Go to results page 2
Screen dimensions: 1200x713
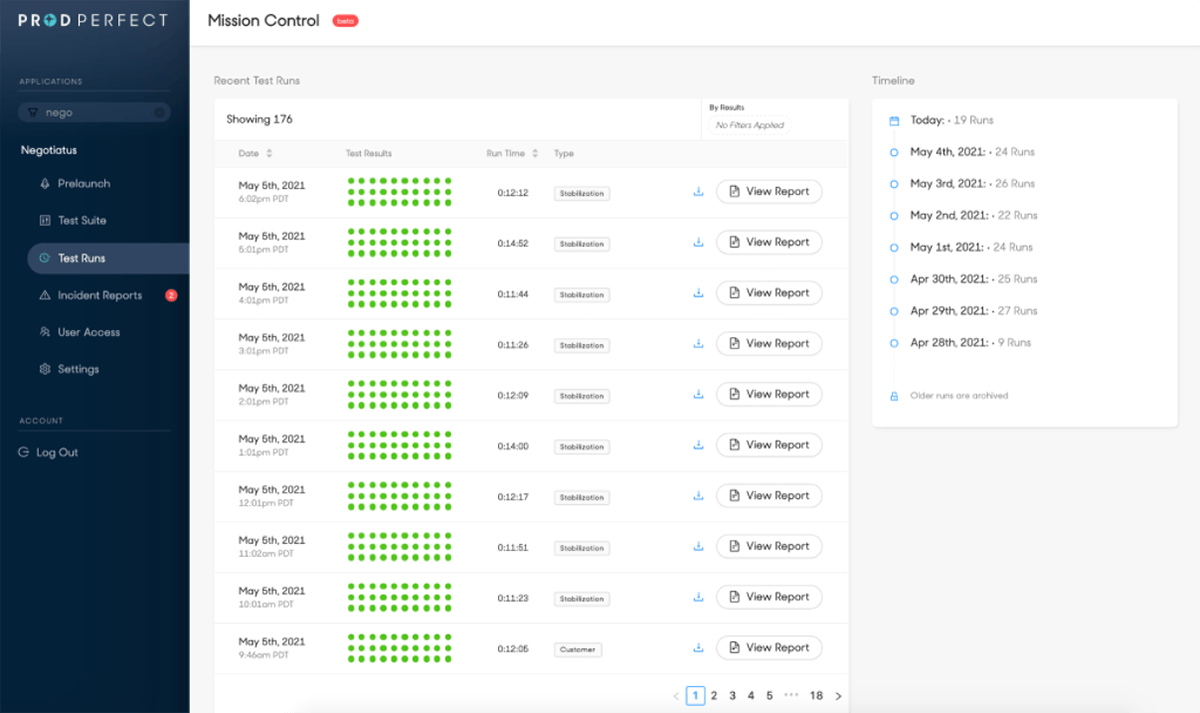click(714, 696)
